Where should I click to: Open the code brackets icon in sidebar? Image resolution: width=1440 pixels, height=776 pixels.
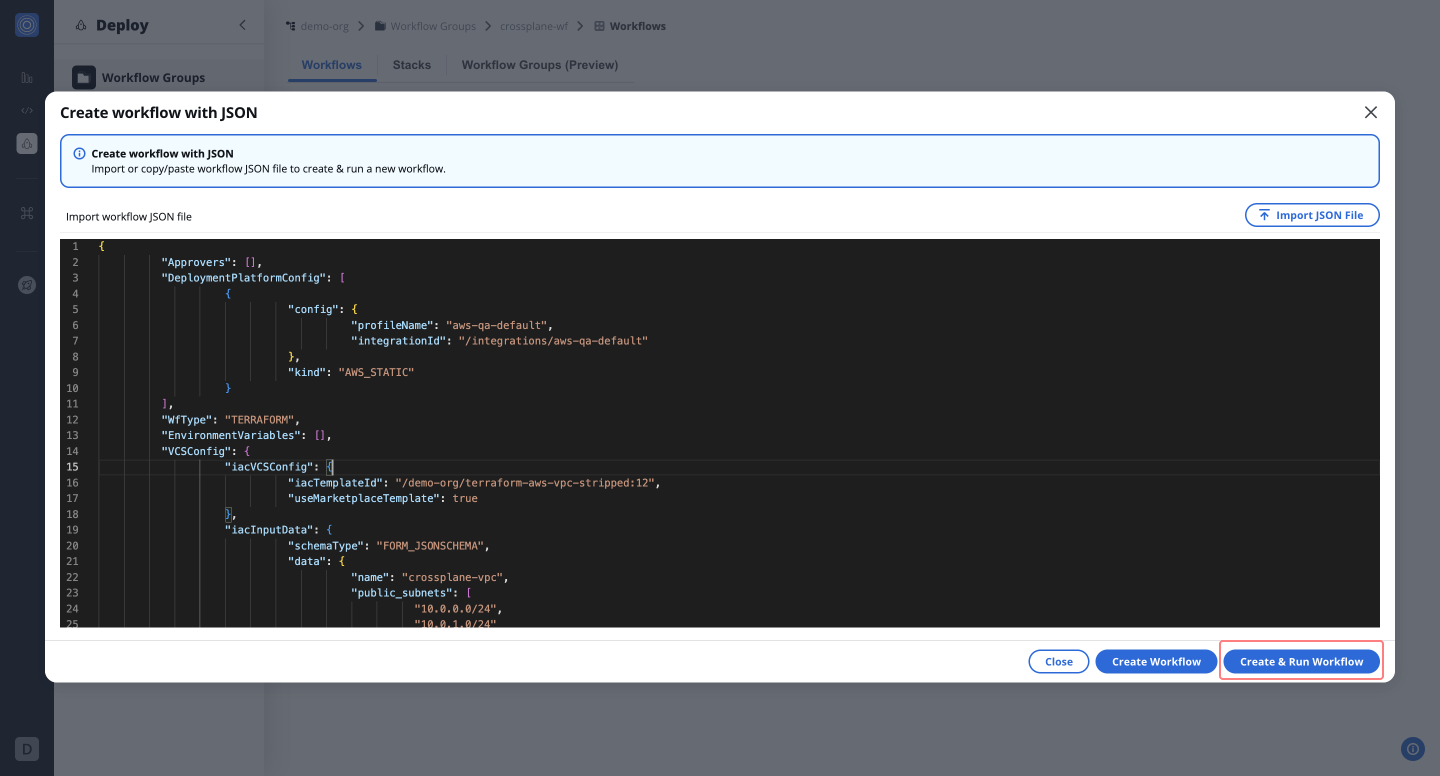pyautogui.click(x=27, y=110)
